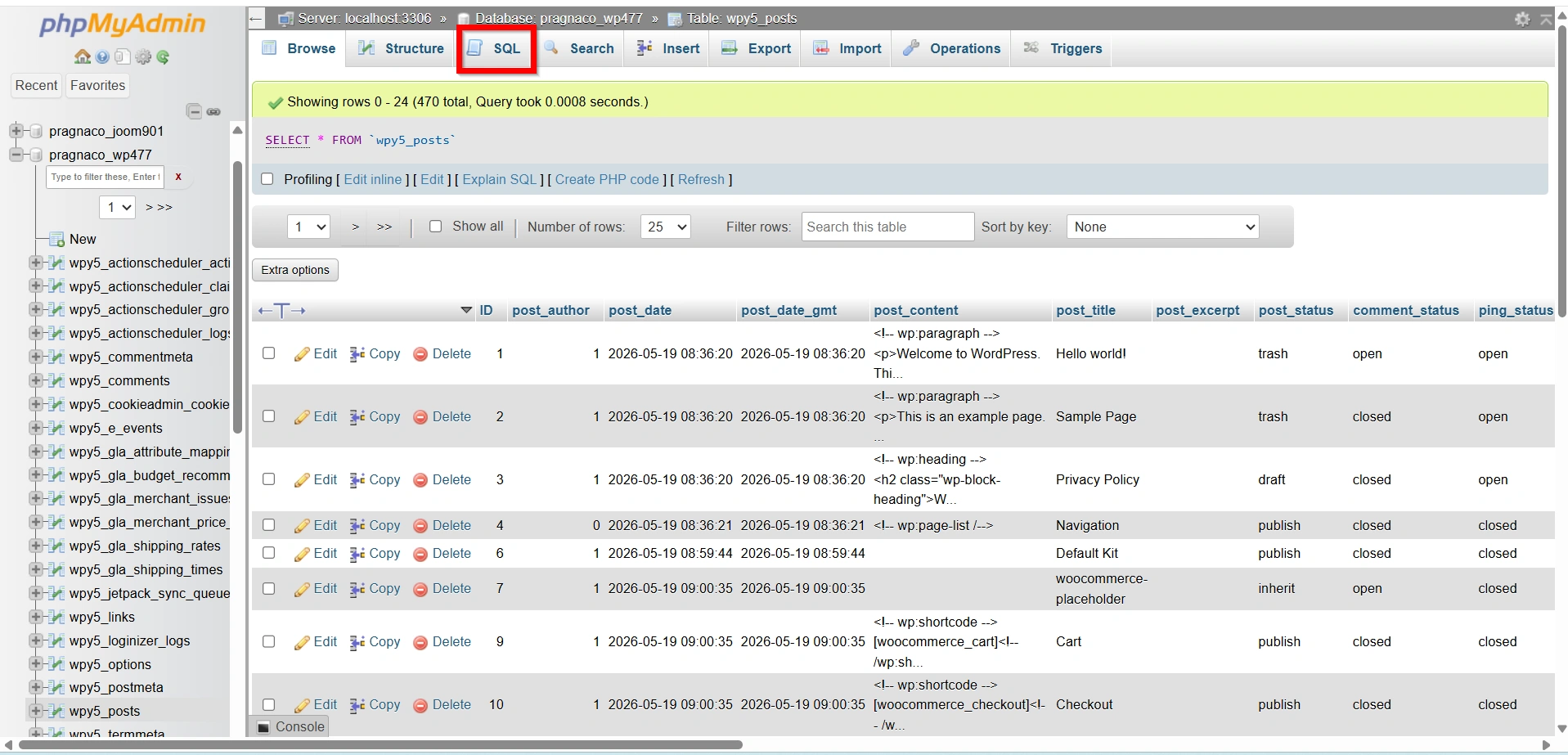Focus the table name filter field in sidebar
This screenshot has width=1568, height=755.
click(x=105, y=177)
